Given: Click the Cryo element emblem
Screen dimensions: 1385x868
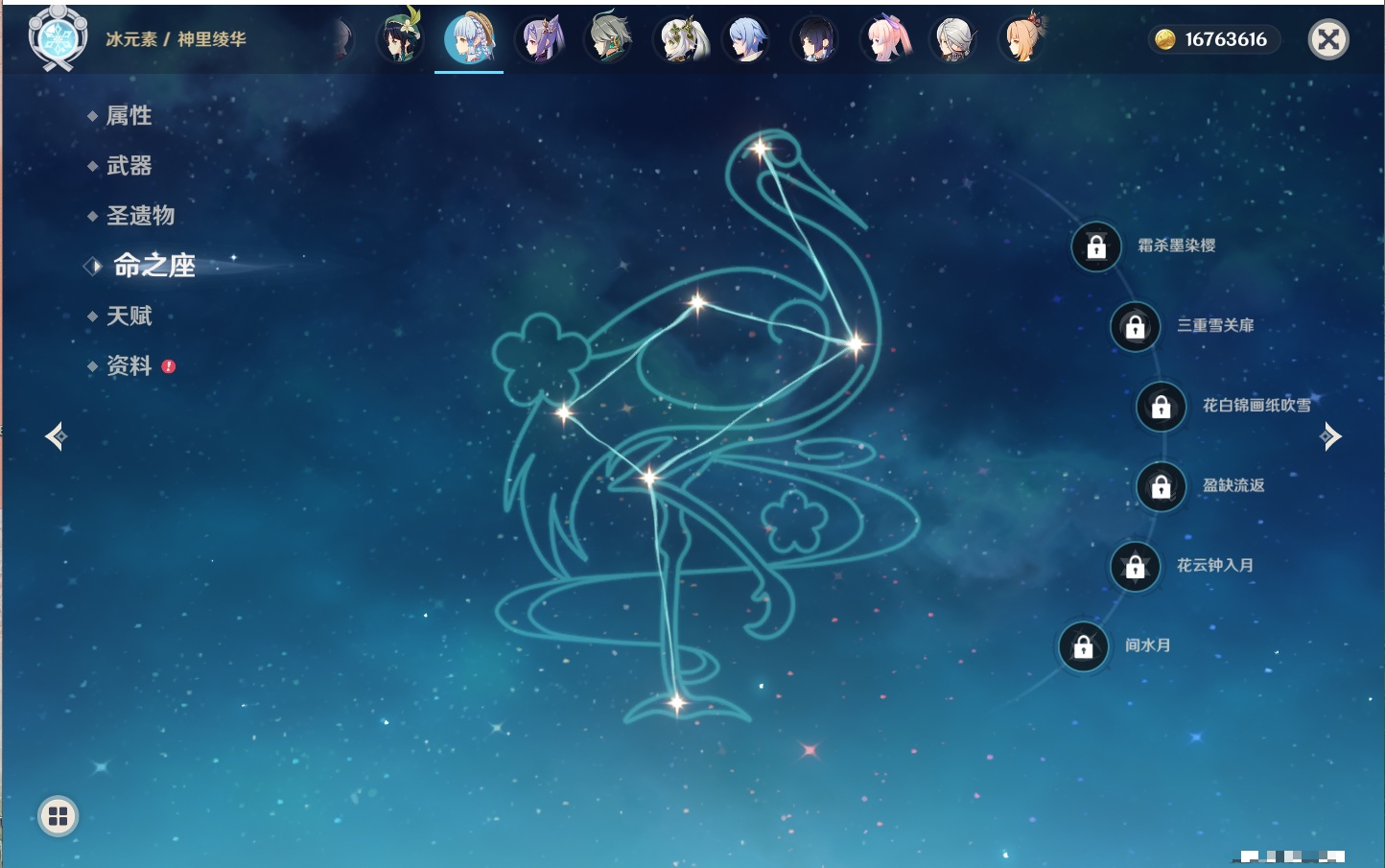Looking at the screenshot, I should tap(59, 38).
